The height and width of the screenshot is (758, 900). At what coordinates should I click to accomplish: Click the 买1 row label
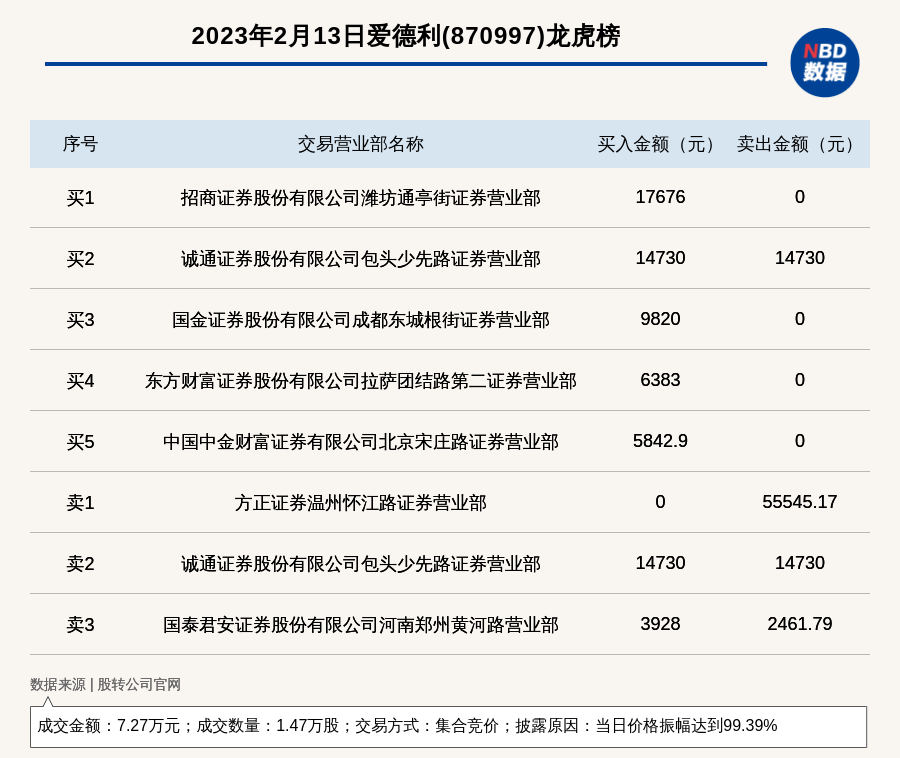point(80,198)
